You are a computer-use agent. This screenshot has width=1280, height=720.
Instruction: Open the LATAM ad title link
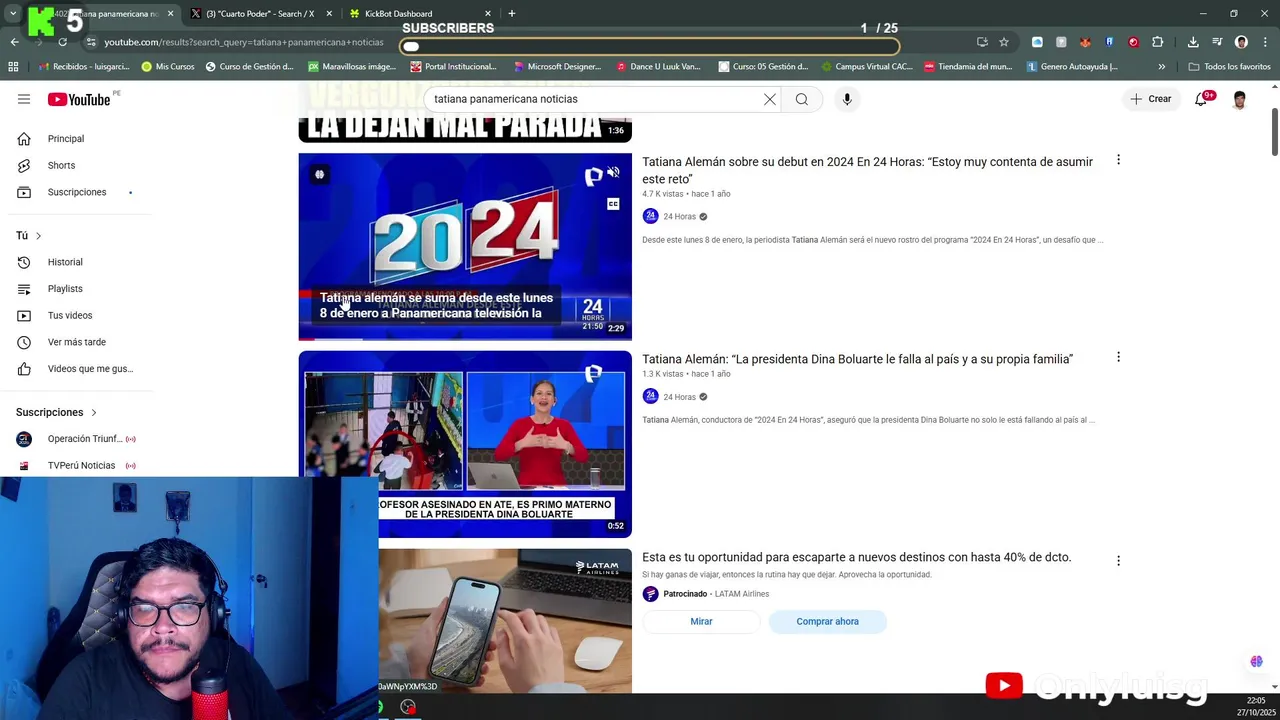tap(856, 557)
